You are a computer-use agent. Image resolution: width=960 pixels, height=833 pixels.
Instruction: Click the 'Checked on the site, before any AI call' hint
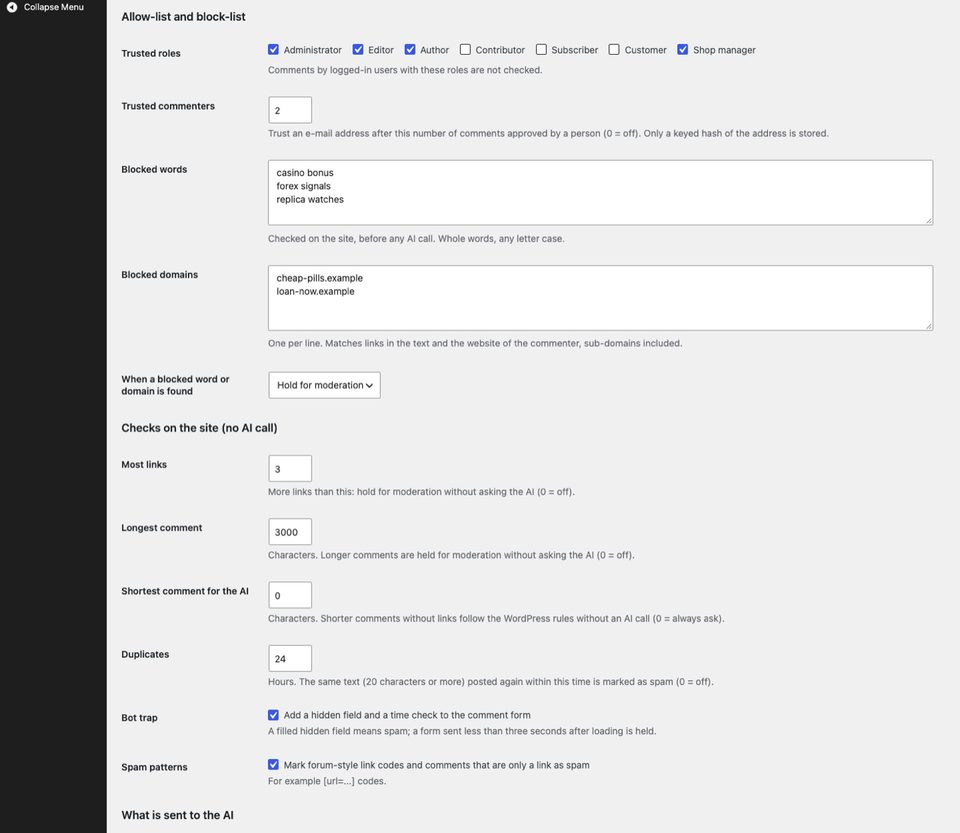point(416,239)
